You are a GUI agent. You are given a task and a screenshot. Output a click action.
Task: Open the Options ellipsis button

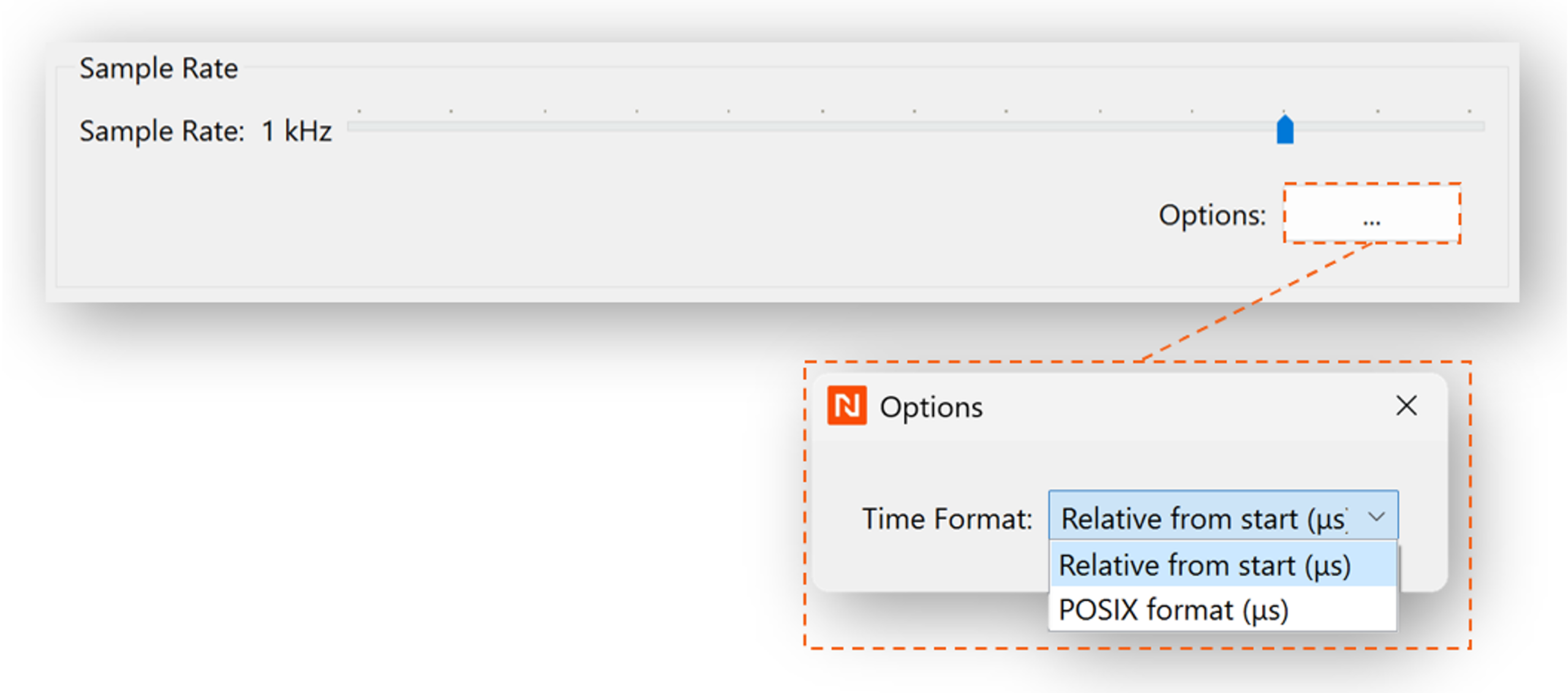point(1371,214)
